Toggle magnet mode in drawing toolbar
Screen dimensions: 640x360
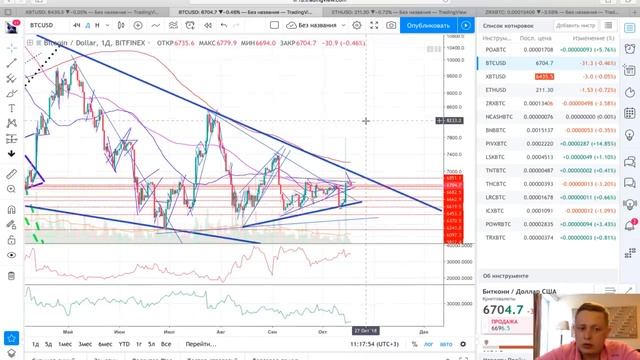(11, 209)
